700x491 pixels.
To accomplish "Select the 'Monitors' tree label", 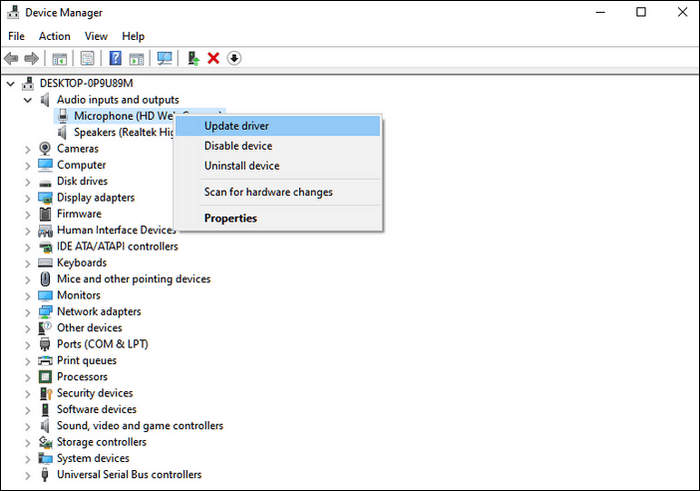I will (79, 295).
